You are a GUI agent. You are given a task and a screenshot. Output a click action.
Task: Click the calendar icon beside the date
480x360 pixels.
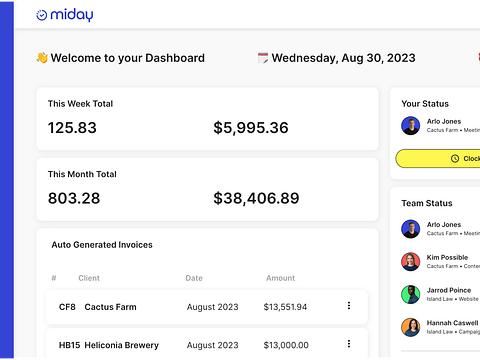click(263, 58)
